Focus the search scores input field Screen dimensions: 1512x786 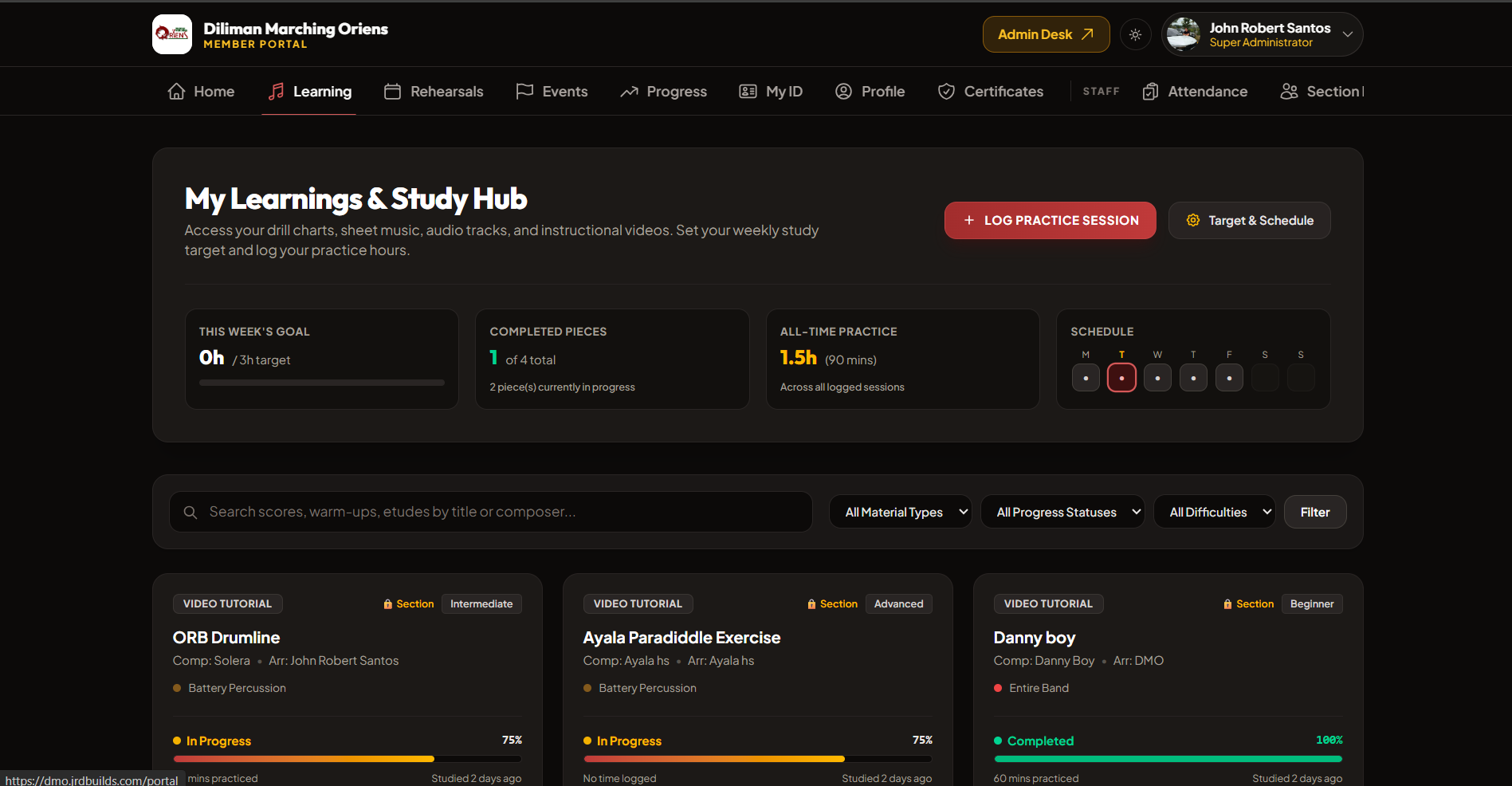(491, 512)
